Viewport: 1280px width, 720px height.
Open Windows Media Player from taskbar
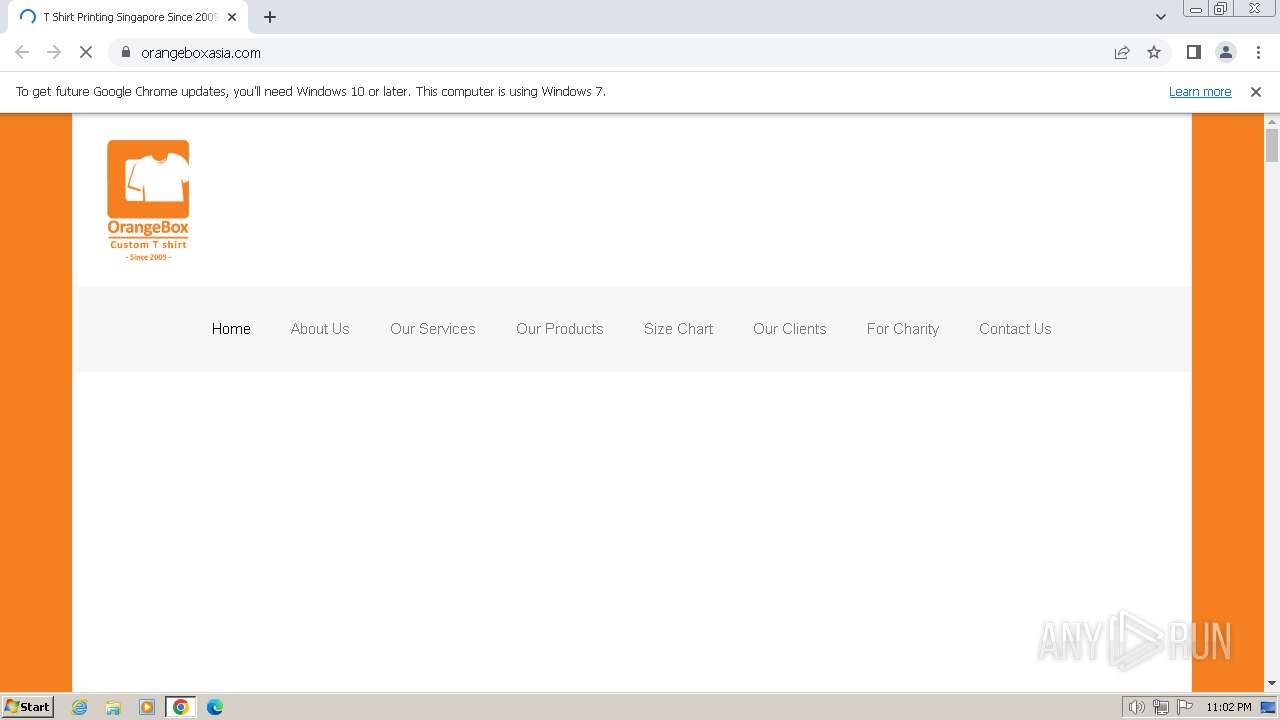coord(147,707)
